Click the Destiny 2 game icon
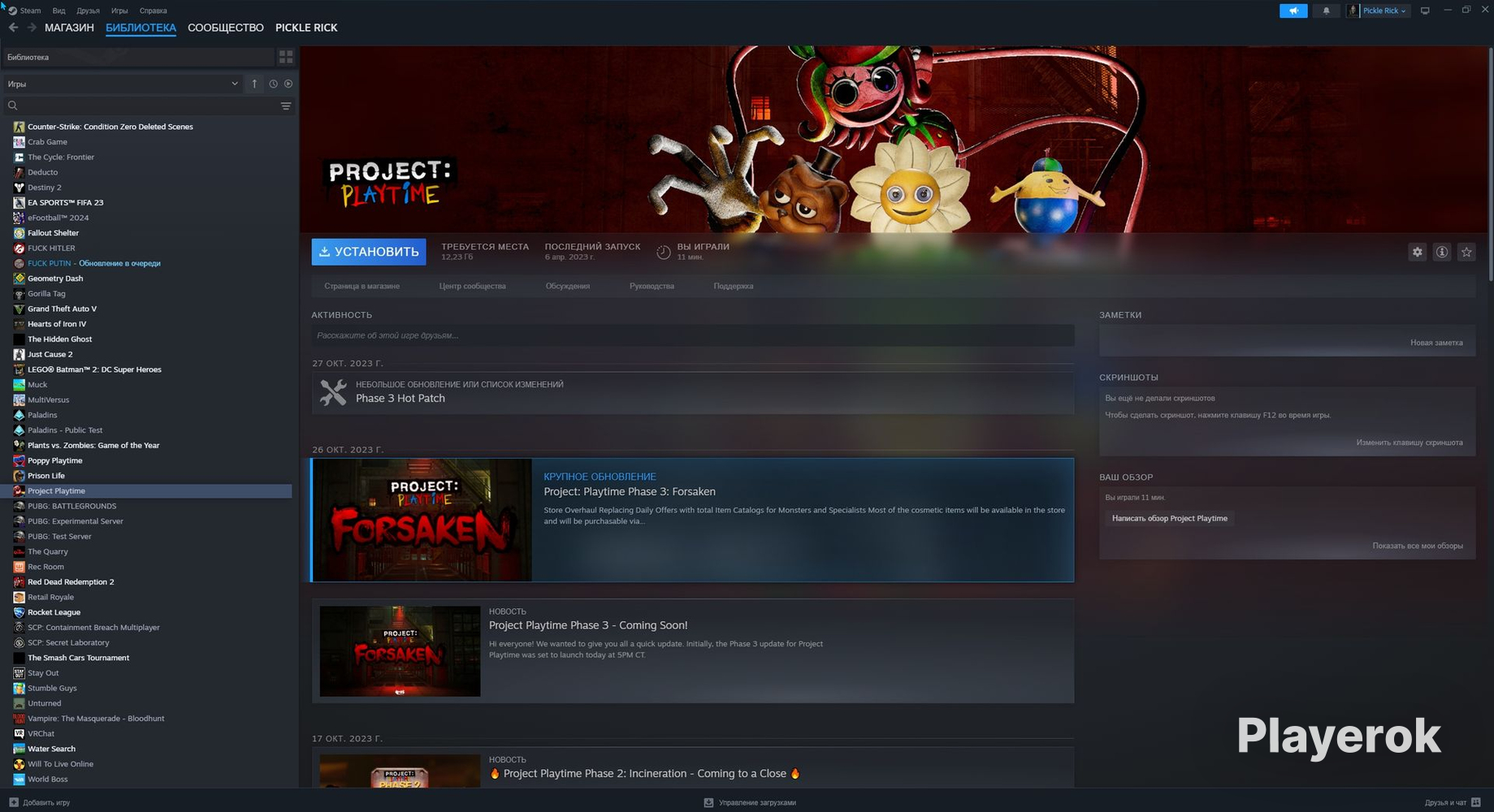 pos(19,188)
